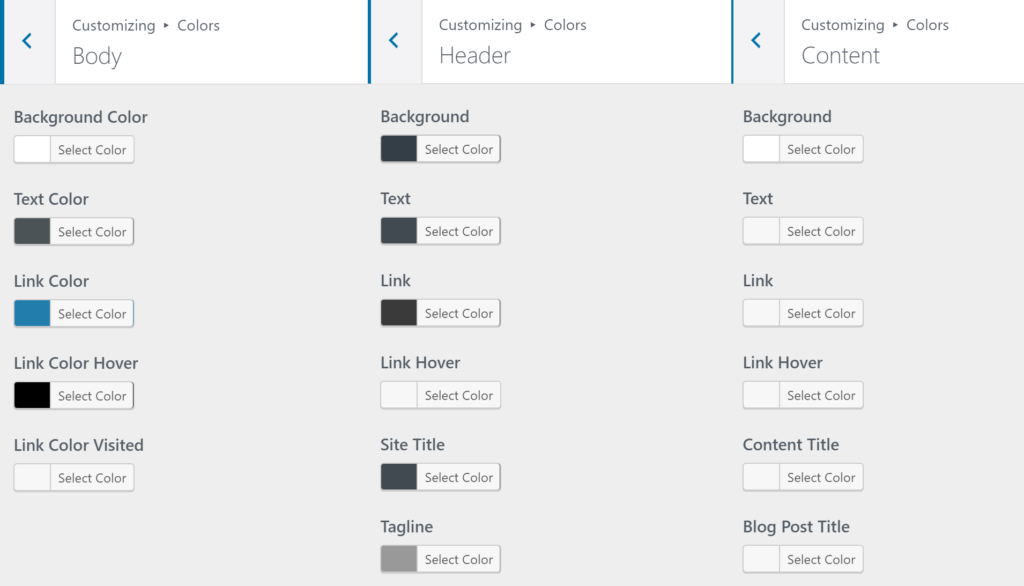The width and height of the screenshot is (1024, 586).
Task: Select Color for Content Title
Action: tap(821, 477)
